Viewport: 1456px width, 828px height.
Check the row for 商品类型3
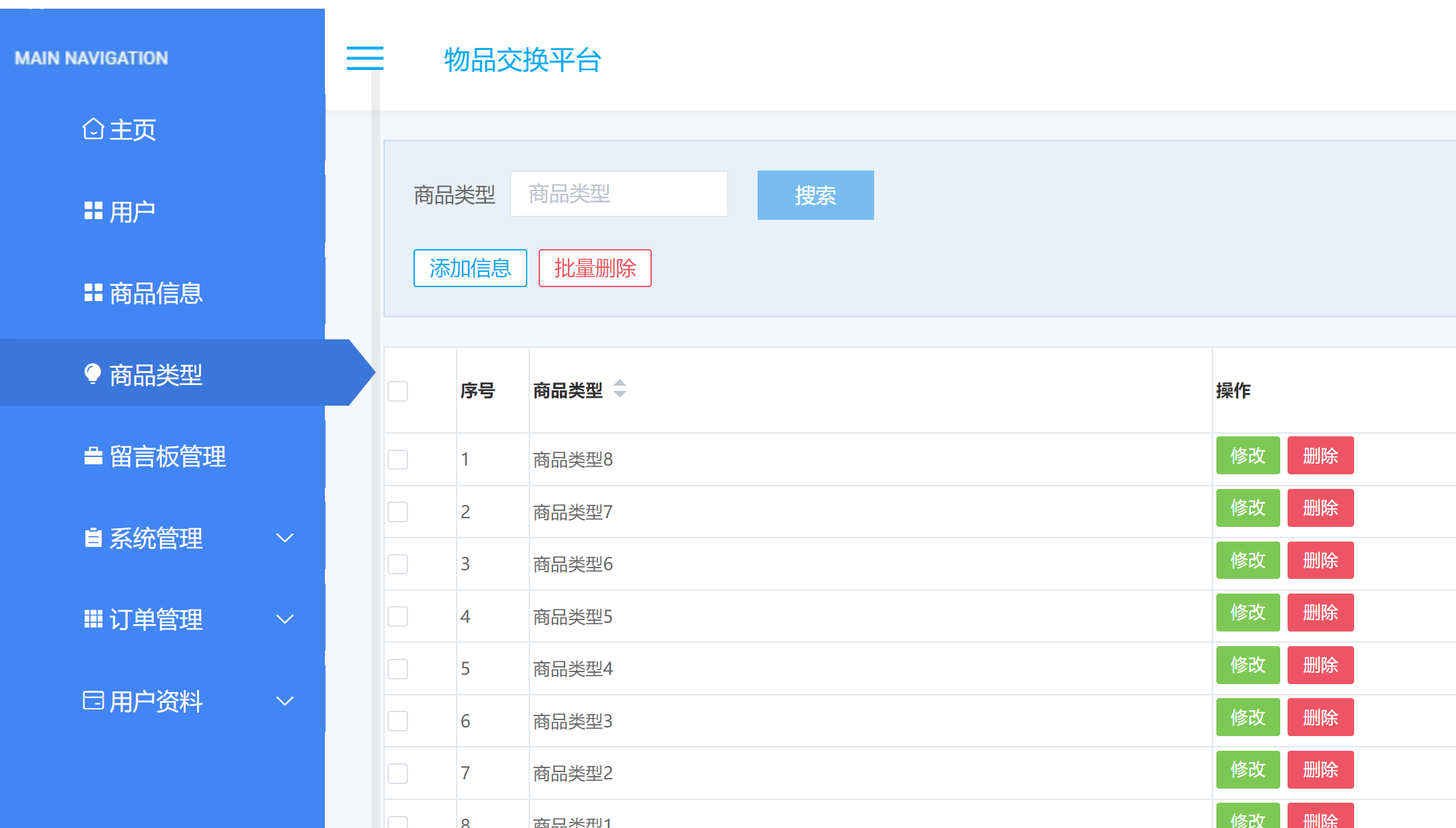tap(398, 721)
